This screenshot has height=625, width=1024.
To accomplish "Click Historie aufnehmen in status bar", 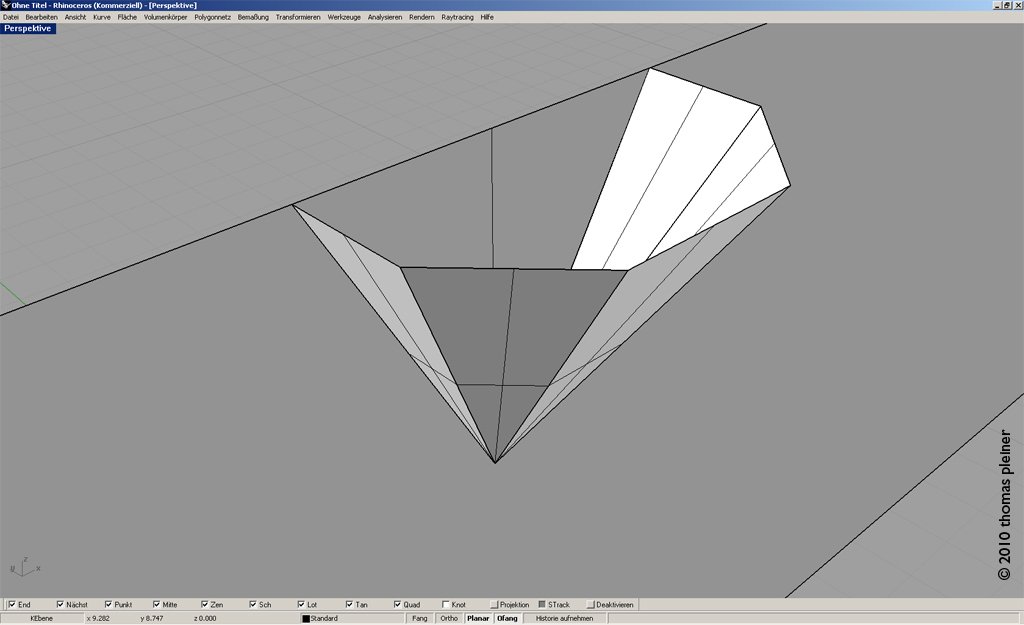I will click(x=564, y=619).
